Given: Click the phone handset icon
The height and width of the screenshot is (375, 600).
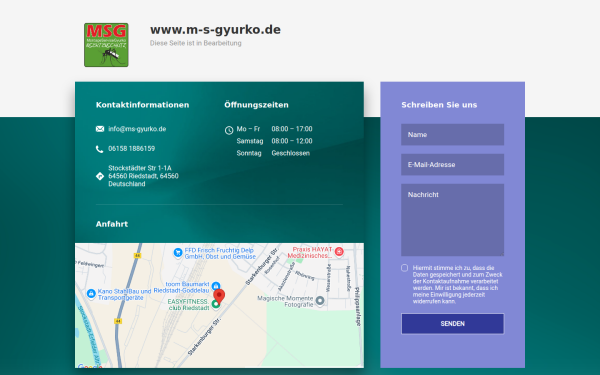Looking at the screenshot, I should click(x=99, y=149).
